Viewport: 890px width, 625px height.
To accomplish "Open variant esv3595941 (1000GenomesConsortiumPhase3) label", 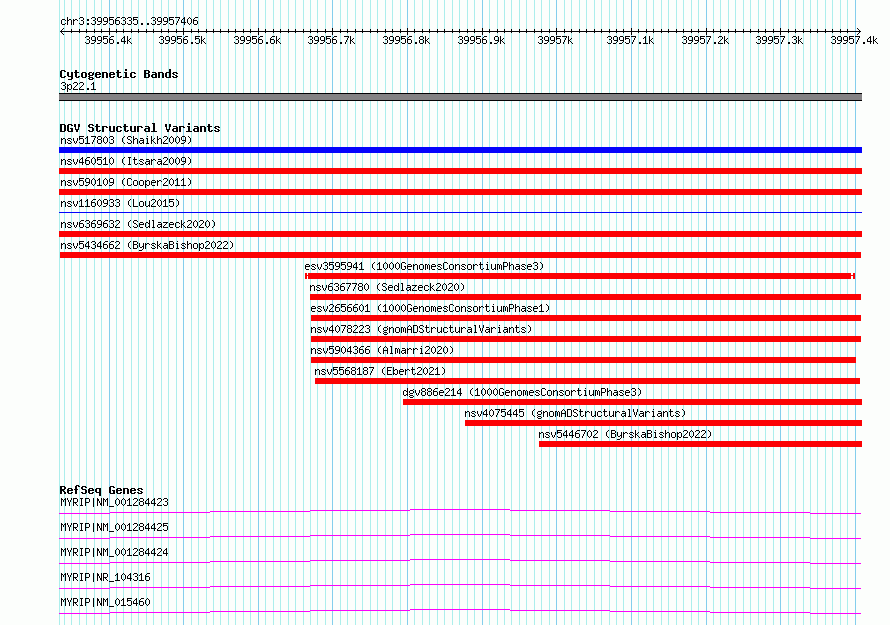I will (x=424, y=266).
